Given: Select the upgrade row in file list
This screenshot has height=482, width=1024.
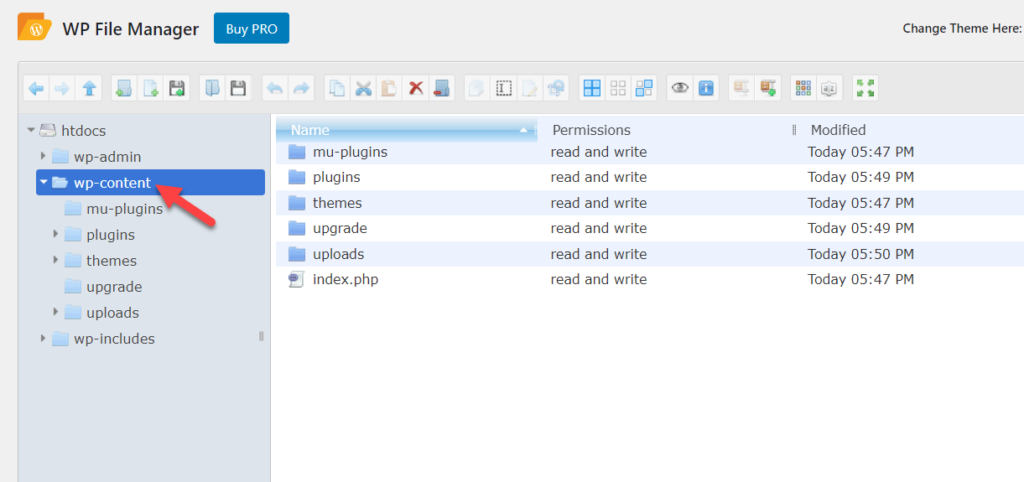Looking at the screenshot, I should (x=650, y=229).
